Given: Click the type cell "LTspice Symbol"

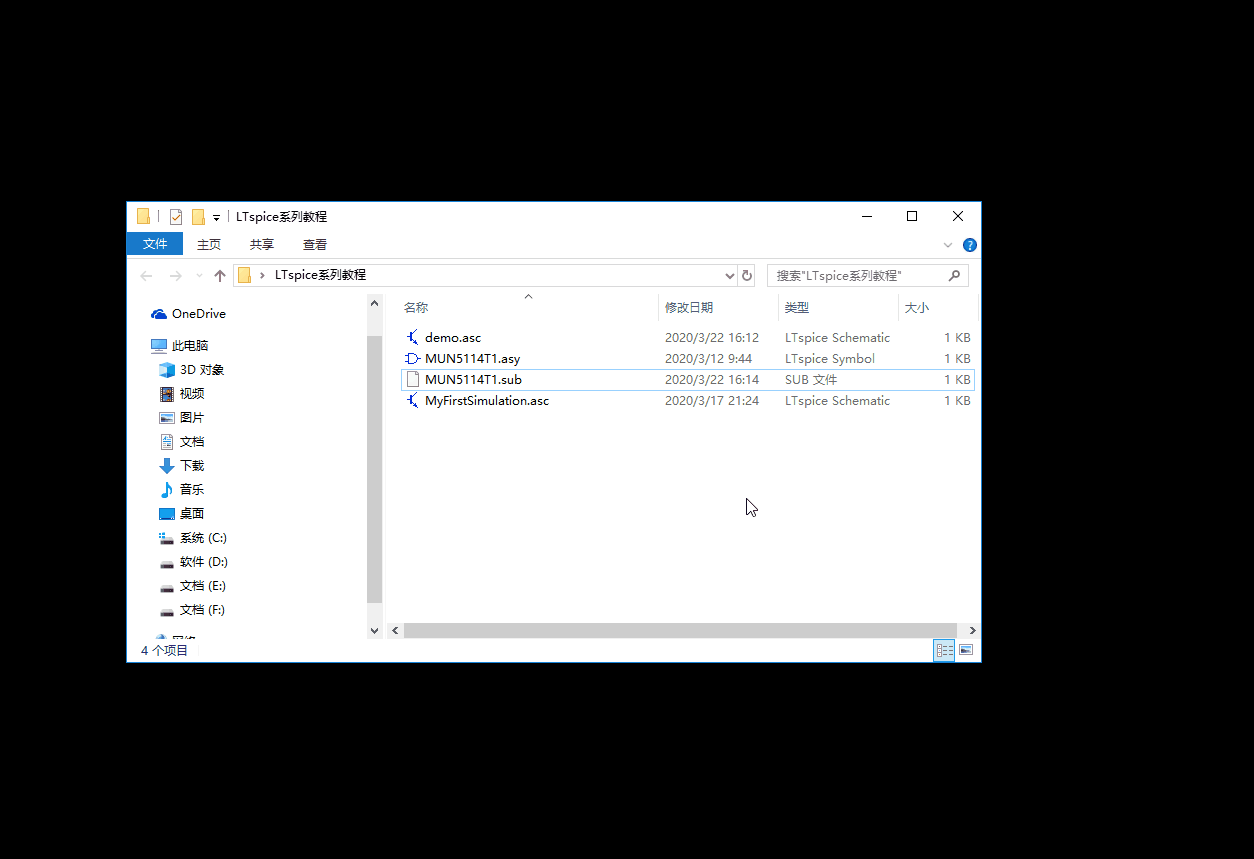Looking at the screenshot, I should click(830, 359).
